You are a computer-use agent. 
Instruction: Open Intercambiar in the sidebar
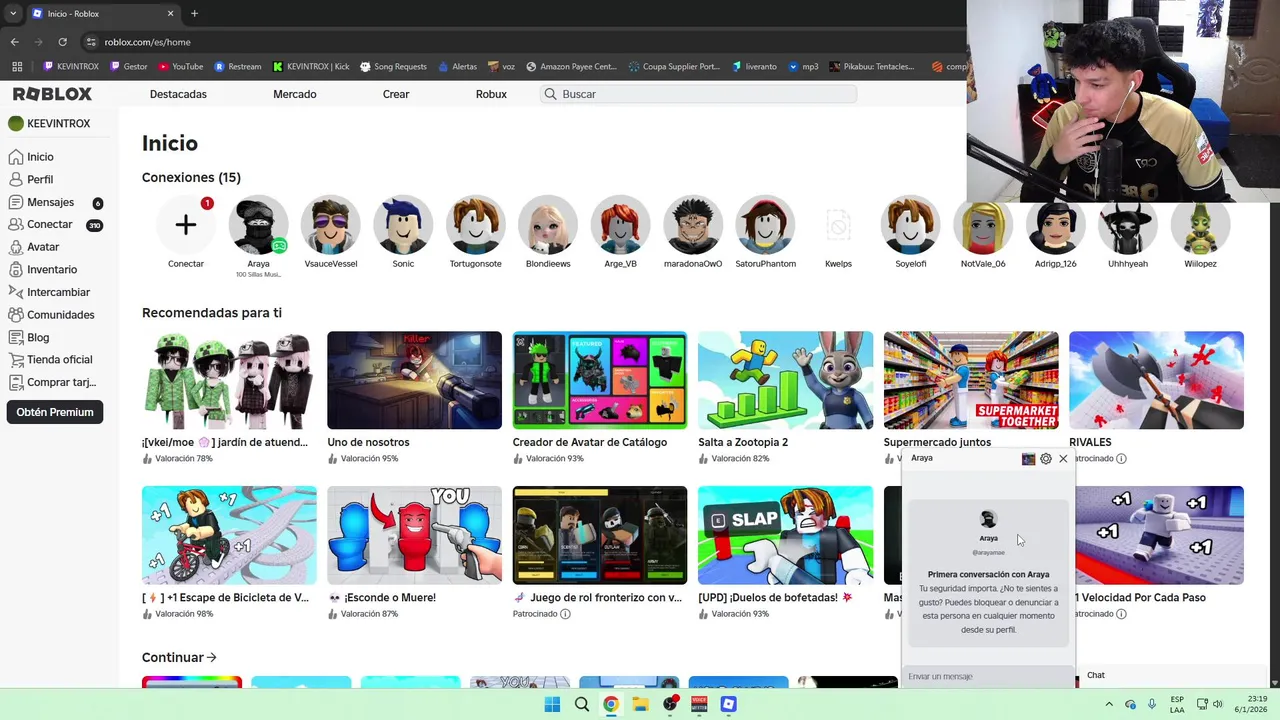(49, 292)
